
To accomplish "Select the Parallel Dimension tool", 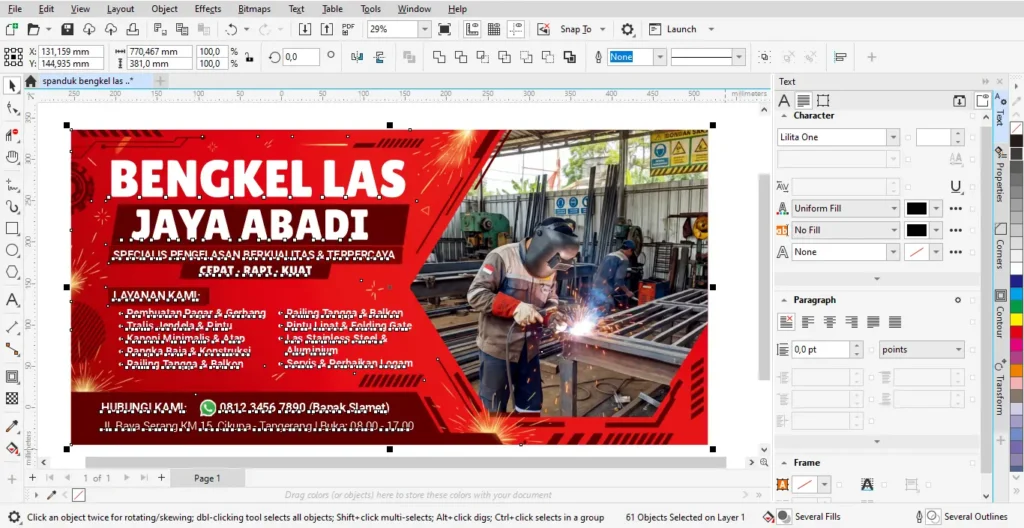I will 12,327.
